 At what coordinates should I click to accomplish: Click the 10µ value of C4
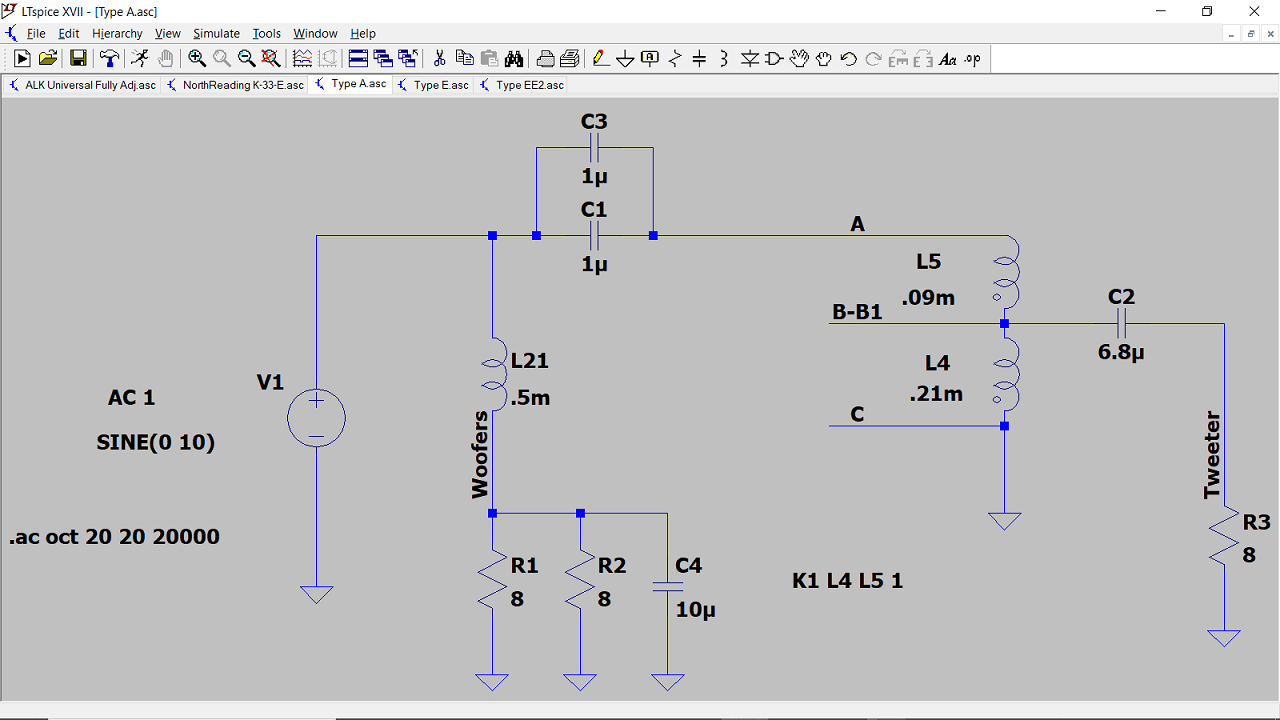pos(696,610)
